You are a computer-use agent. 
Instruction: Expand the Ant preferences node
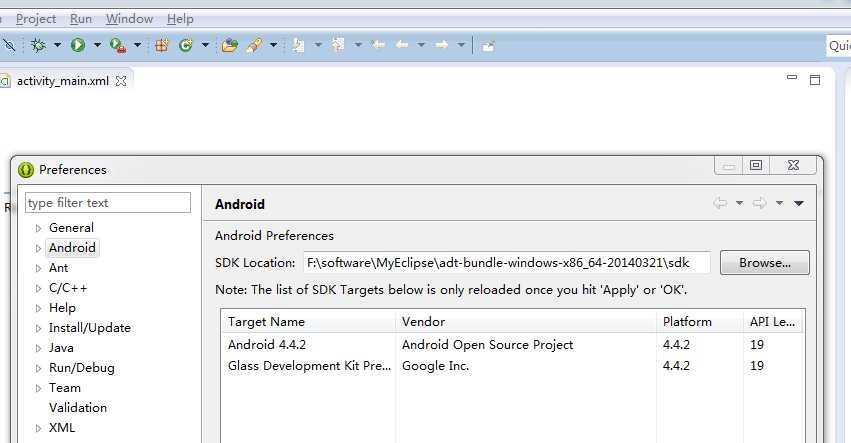click(x=38, y=269)
